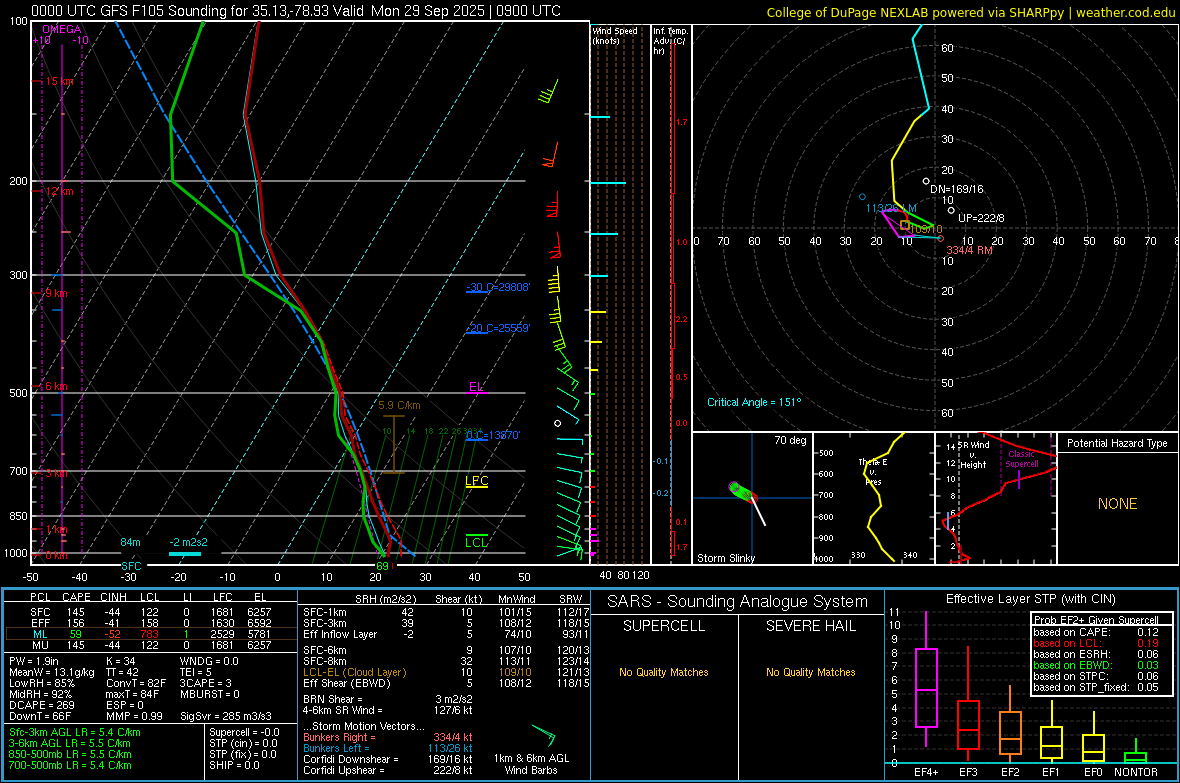The height and width of the screenshot is (783, 1180).
Task: Click the 'Classic Supercell' purple label
Action: point(1021,459)
